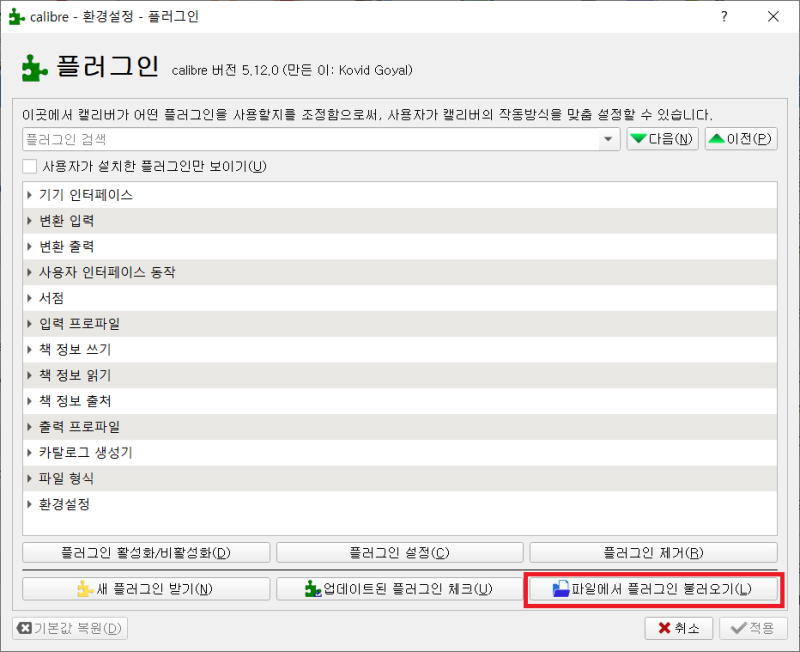The width and height of the screenshot is (800, 652).
Task: Open the plugin search history dropdown
Action: (610, 138)
